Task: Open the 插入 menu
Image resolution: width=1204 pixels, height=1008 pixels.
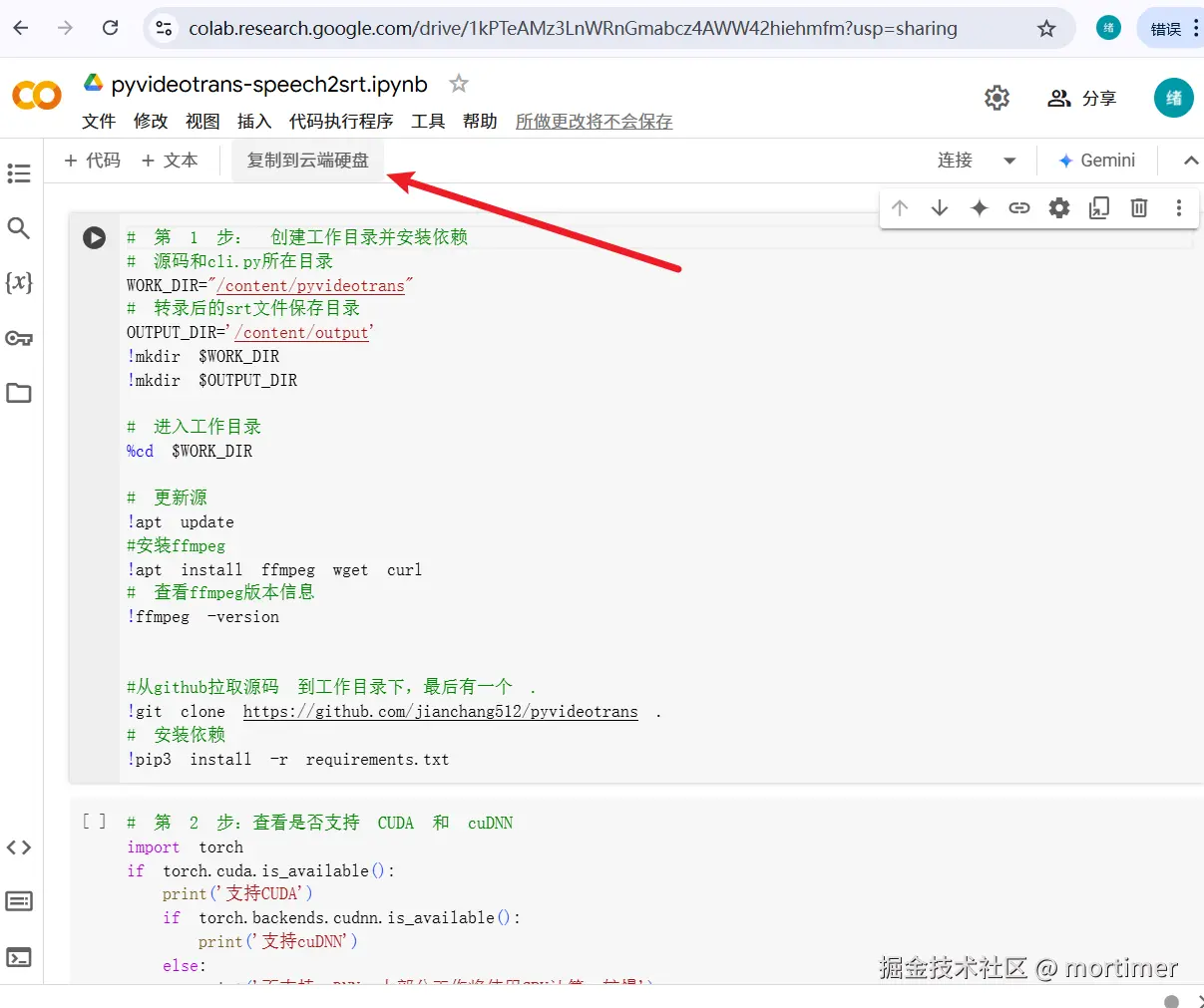Action: click(x=254, y=122)
